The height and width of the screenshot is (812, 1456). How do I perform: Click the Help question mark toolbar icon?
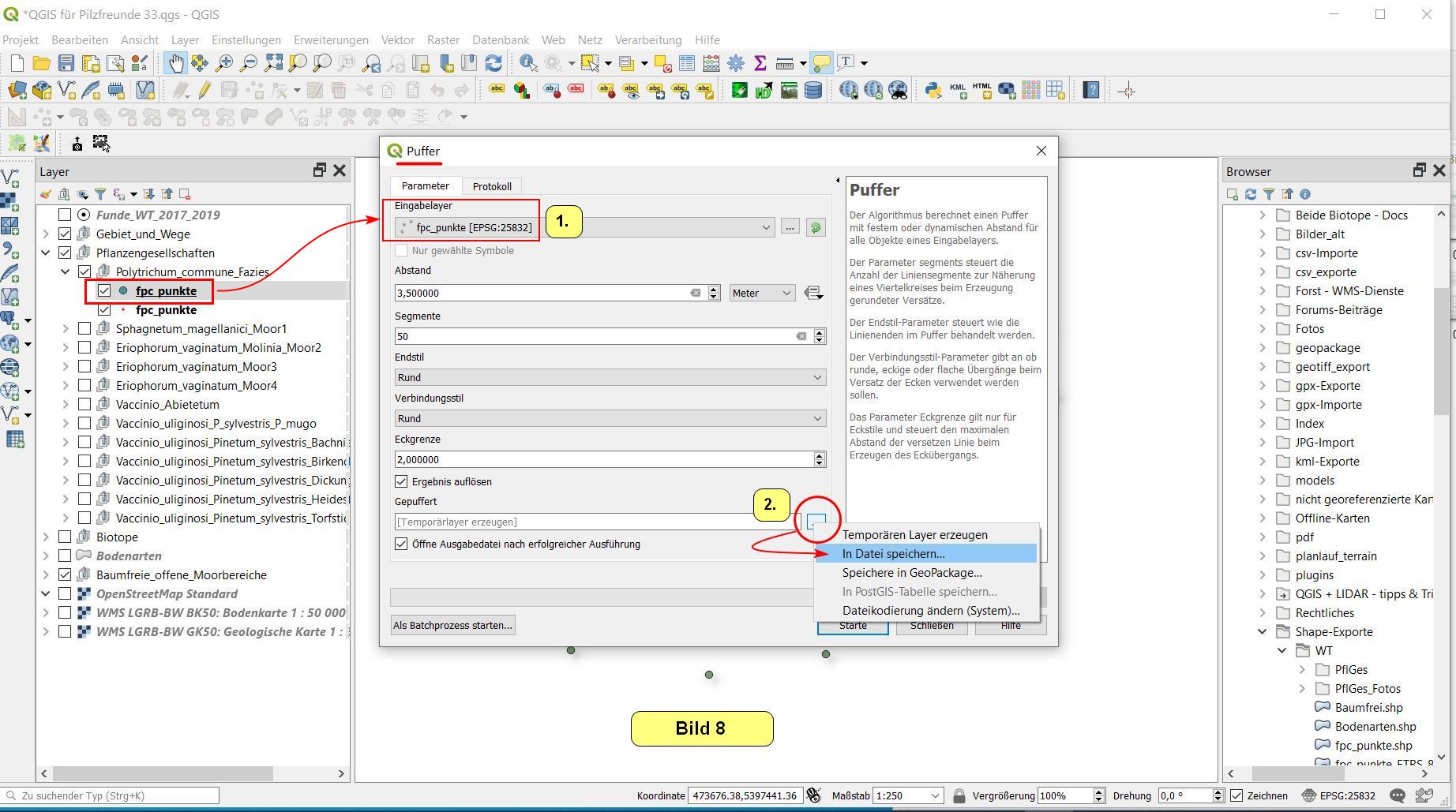coord(1091,91)
